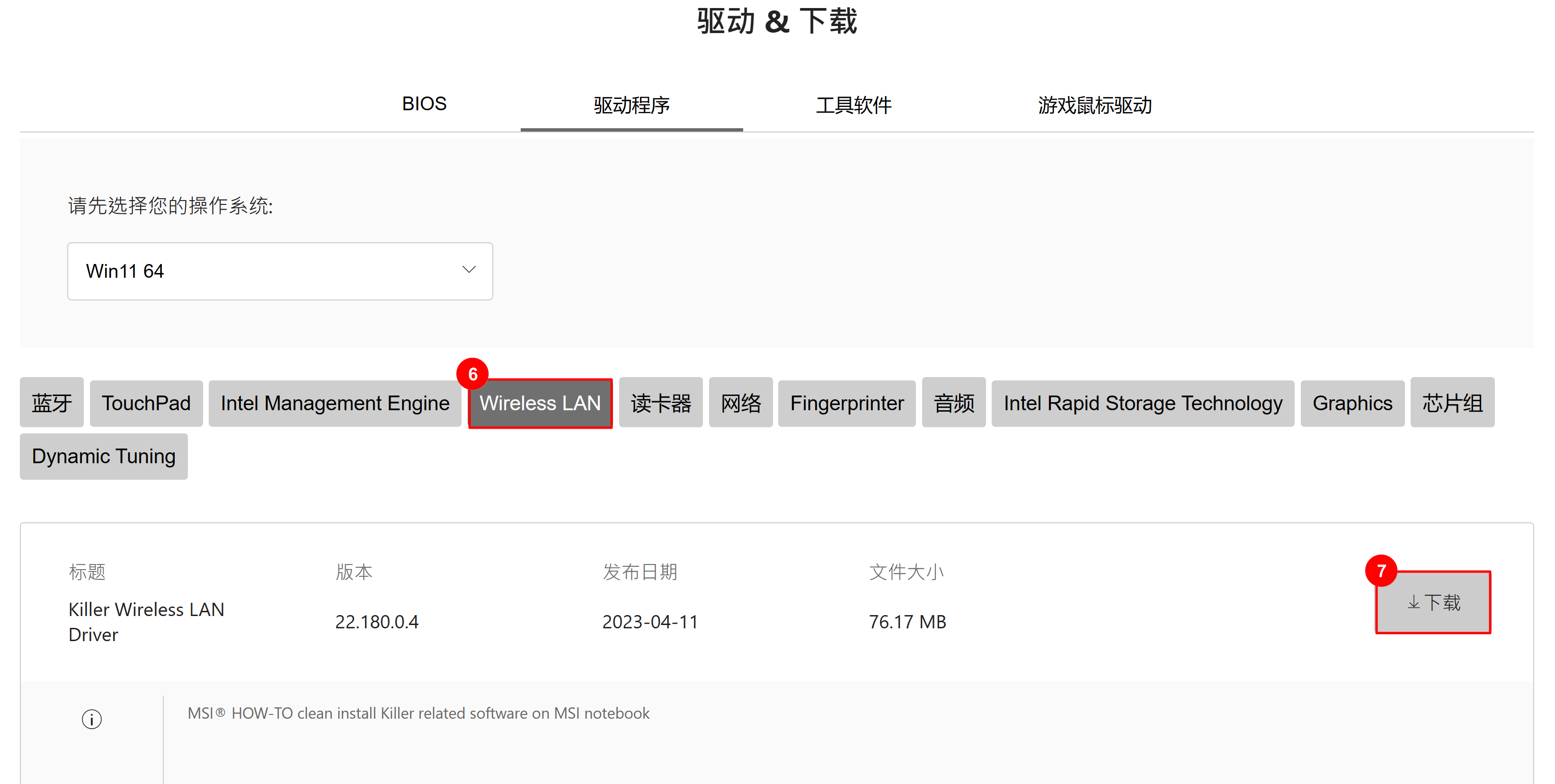
Task: Switch to the 工具软件 tab
Action: (853, 105)
